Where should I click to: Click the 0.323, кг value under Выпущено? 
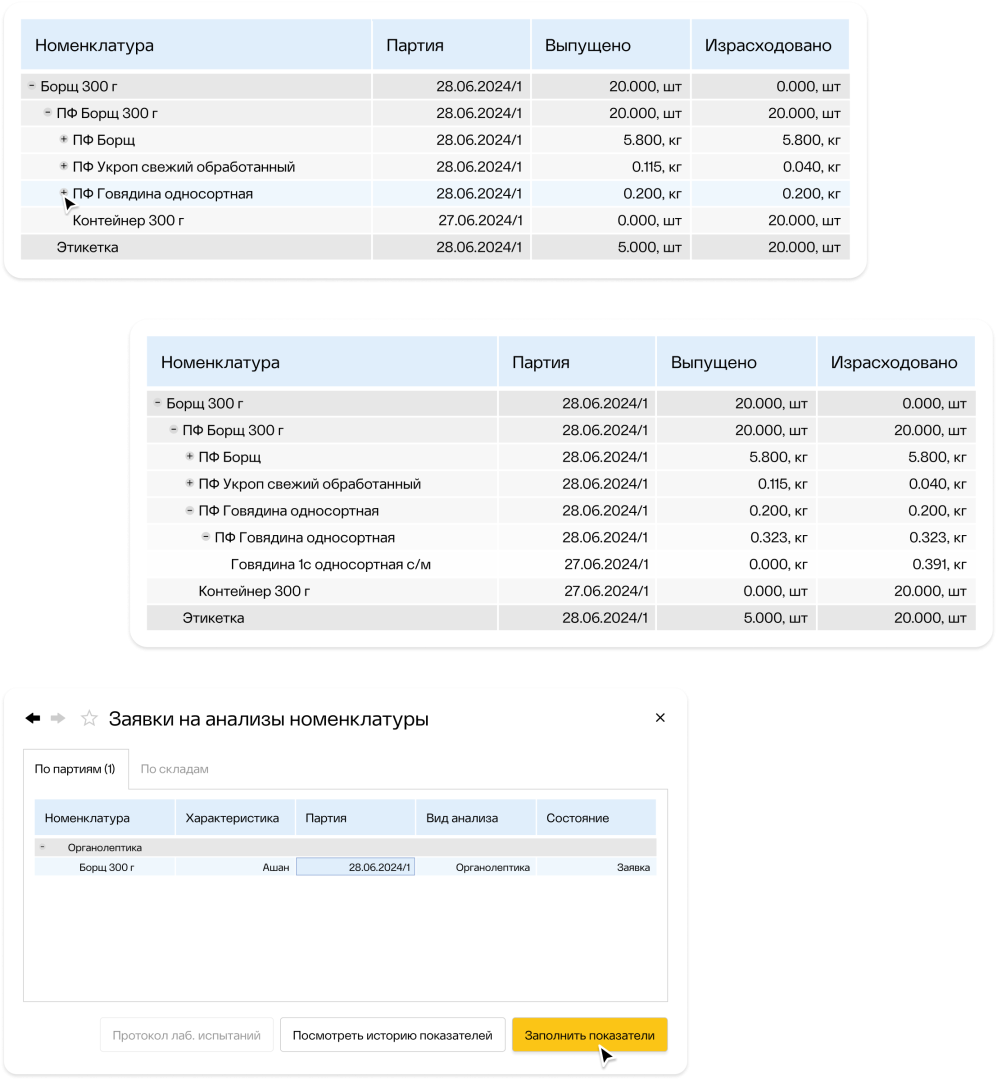(778, 537)
